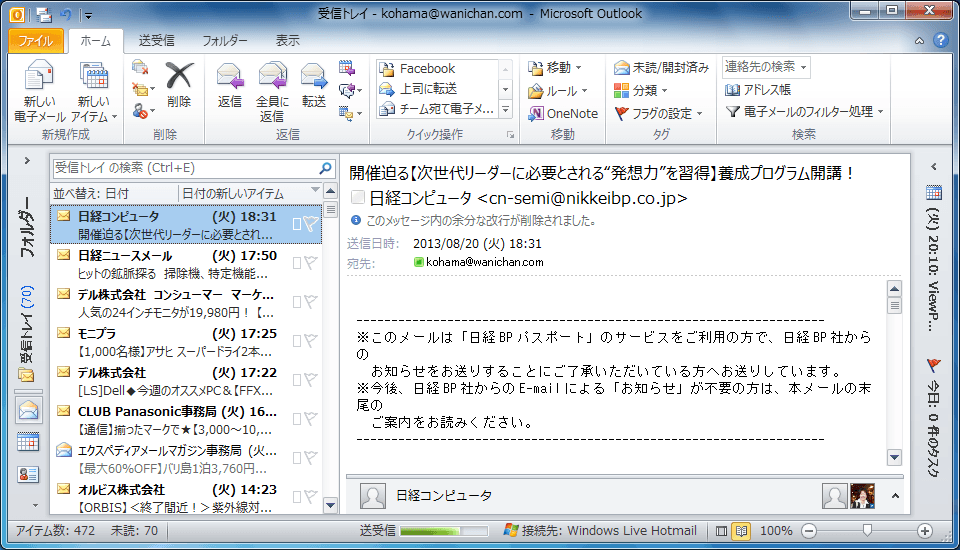
Task: Open the ファイル tab
Action: 36,40
